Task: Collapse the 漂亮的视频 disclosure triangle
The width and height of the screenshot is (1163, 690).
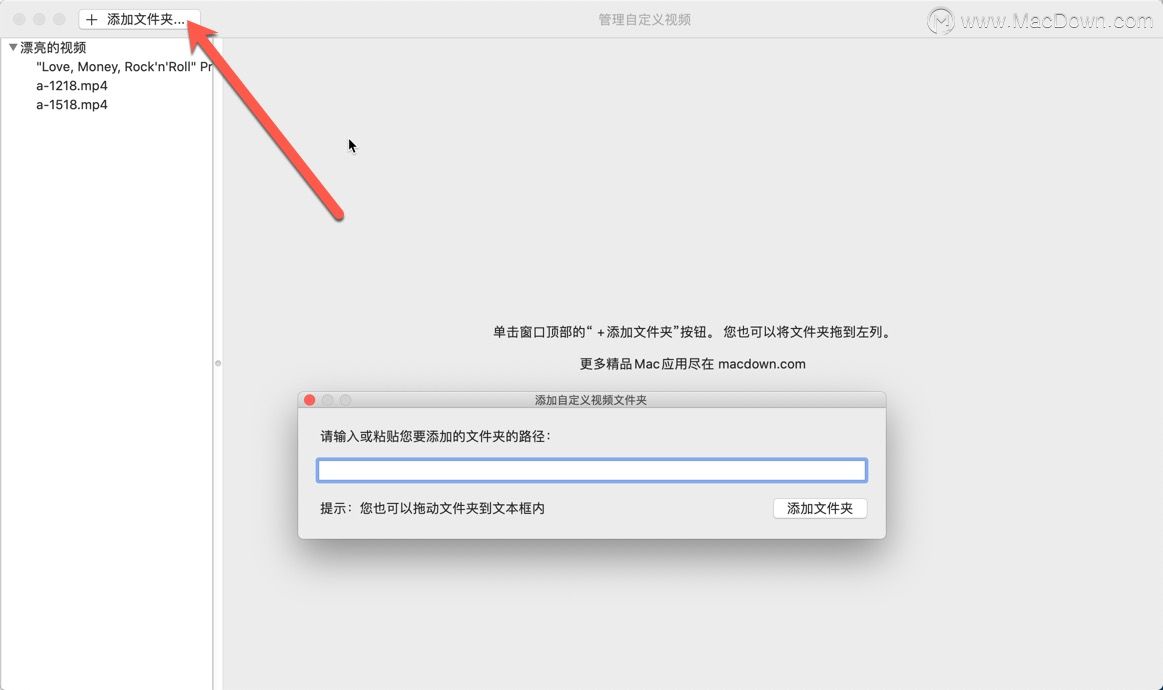Action: [13, 47]
